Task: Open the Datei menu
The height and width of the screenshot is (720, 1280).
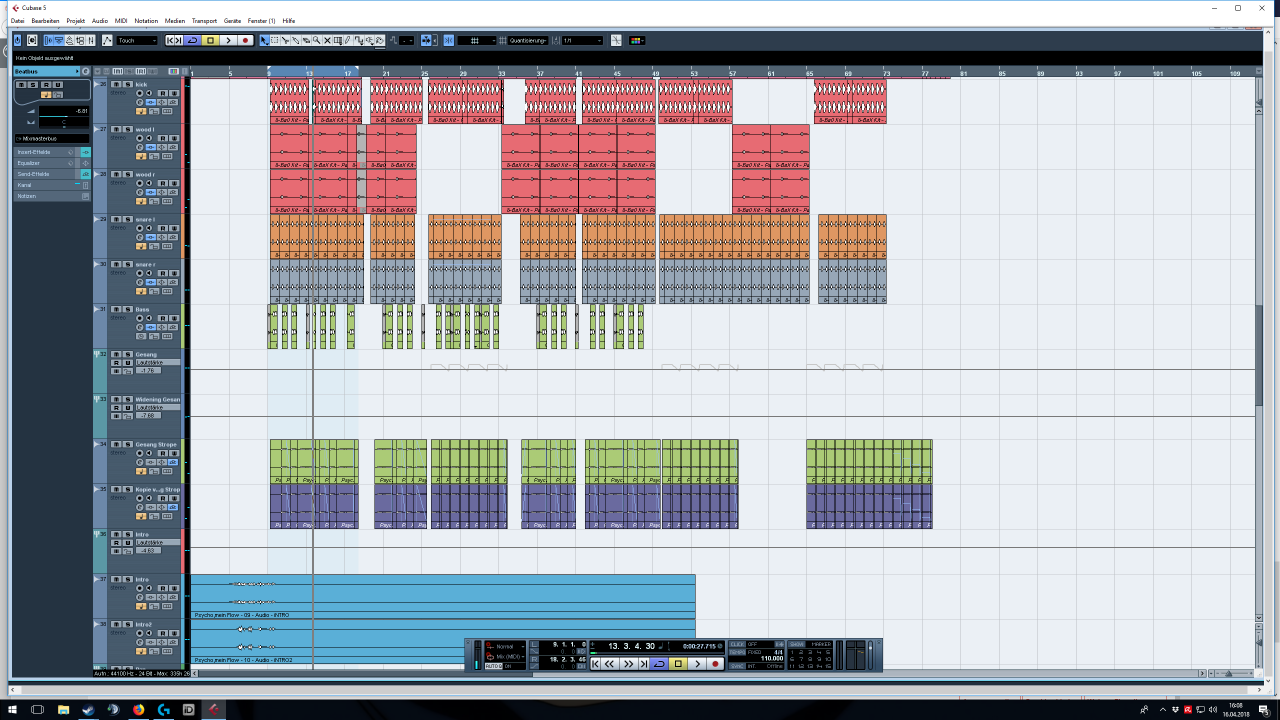Action: click(17, 20)
